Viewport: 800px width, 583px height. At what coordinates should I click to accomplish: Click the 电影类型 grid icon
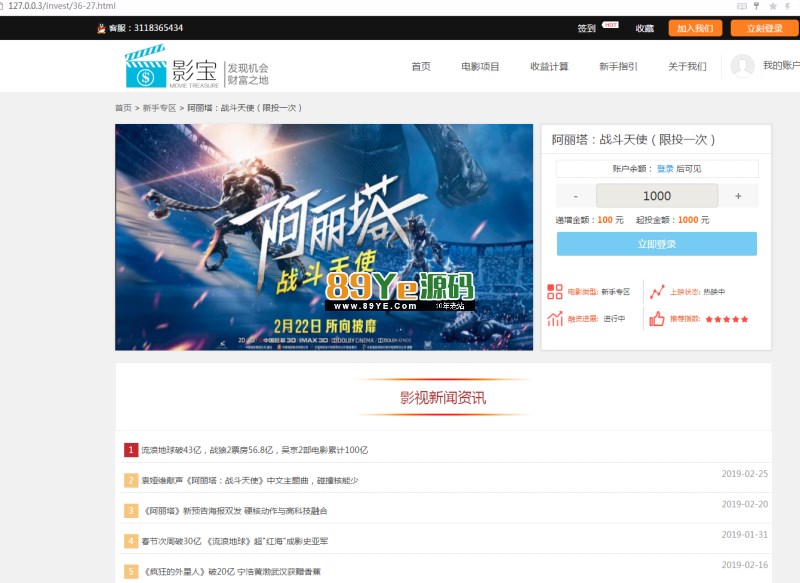point(555,292)
